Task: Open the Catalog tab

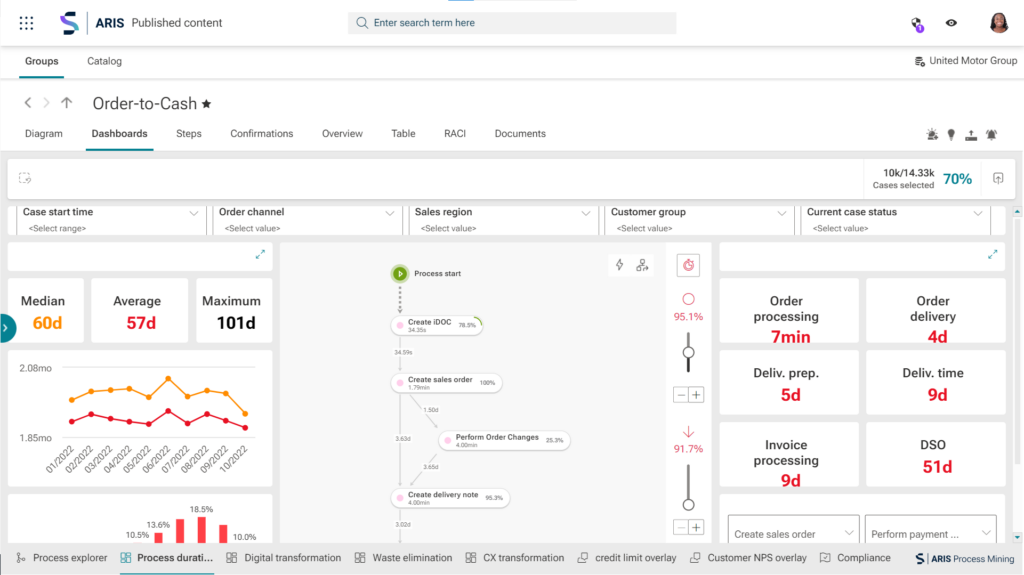Action: 104,61
